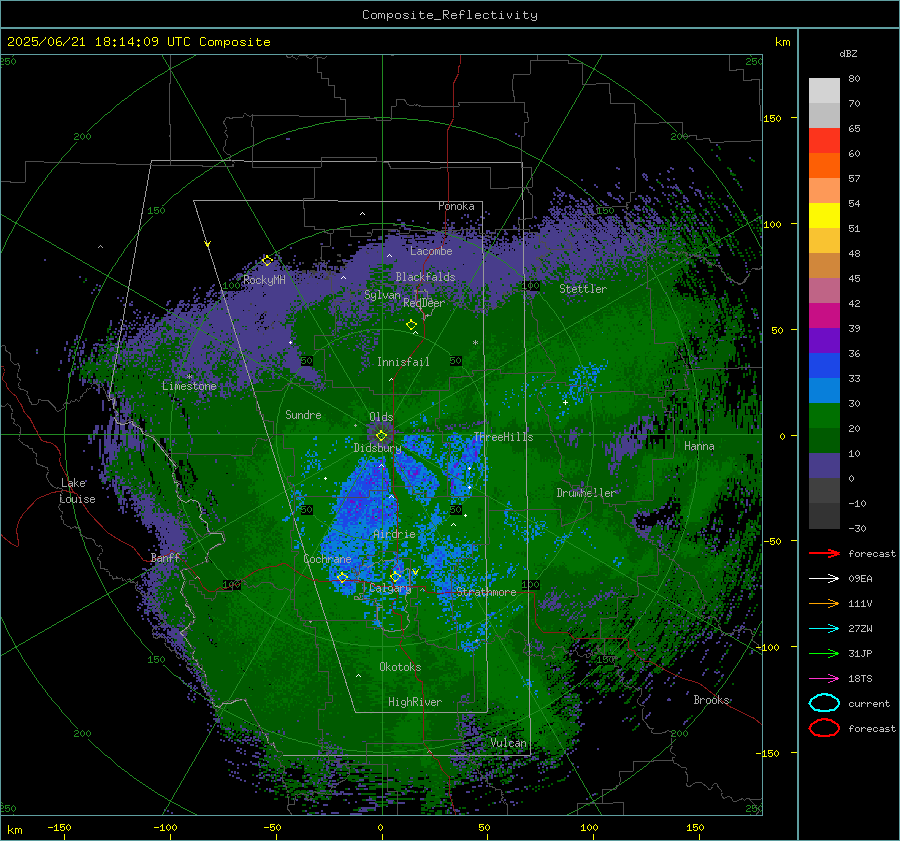Pick the bright yellow 51-54 dBZ swatch
900x841 pixels.
(824, 215)
